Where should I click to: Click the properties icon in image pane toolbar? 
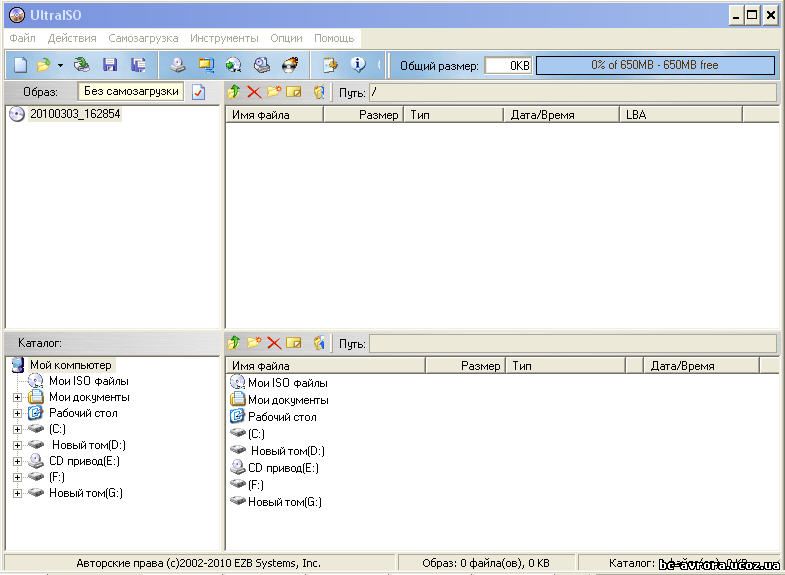[x=319, y=92]
